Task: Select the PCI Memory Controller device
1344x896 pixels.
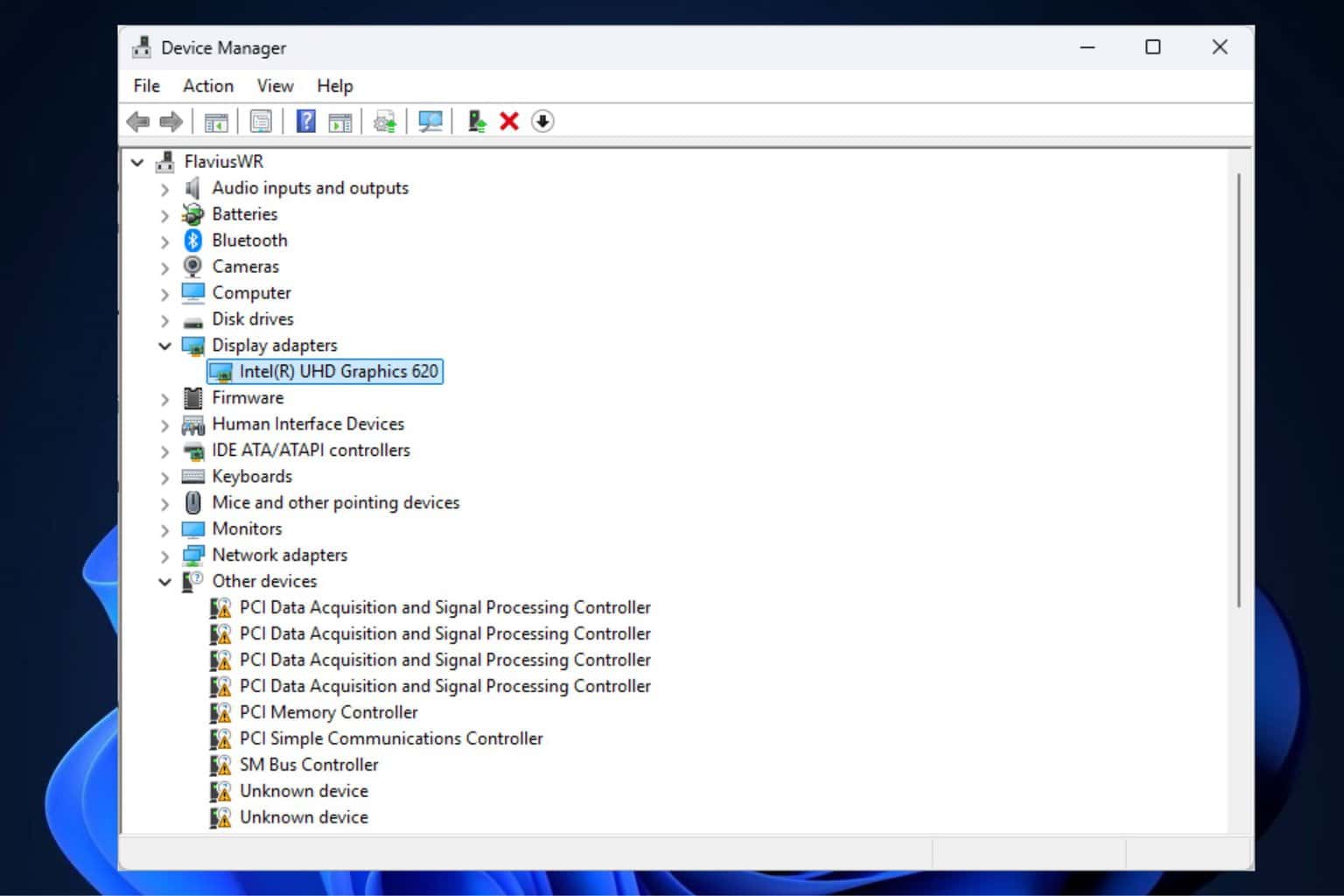Action: (328, 712)
